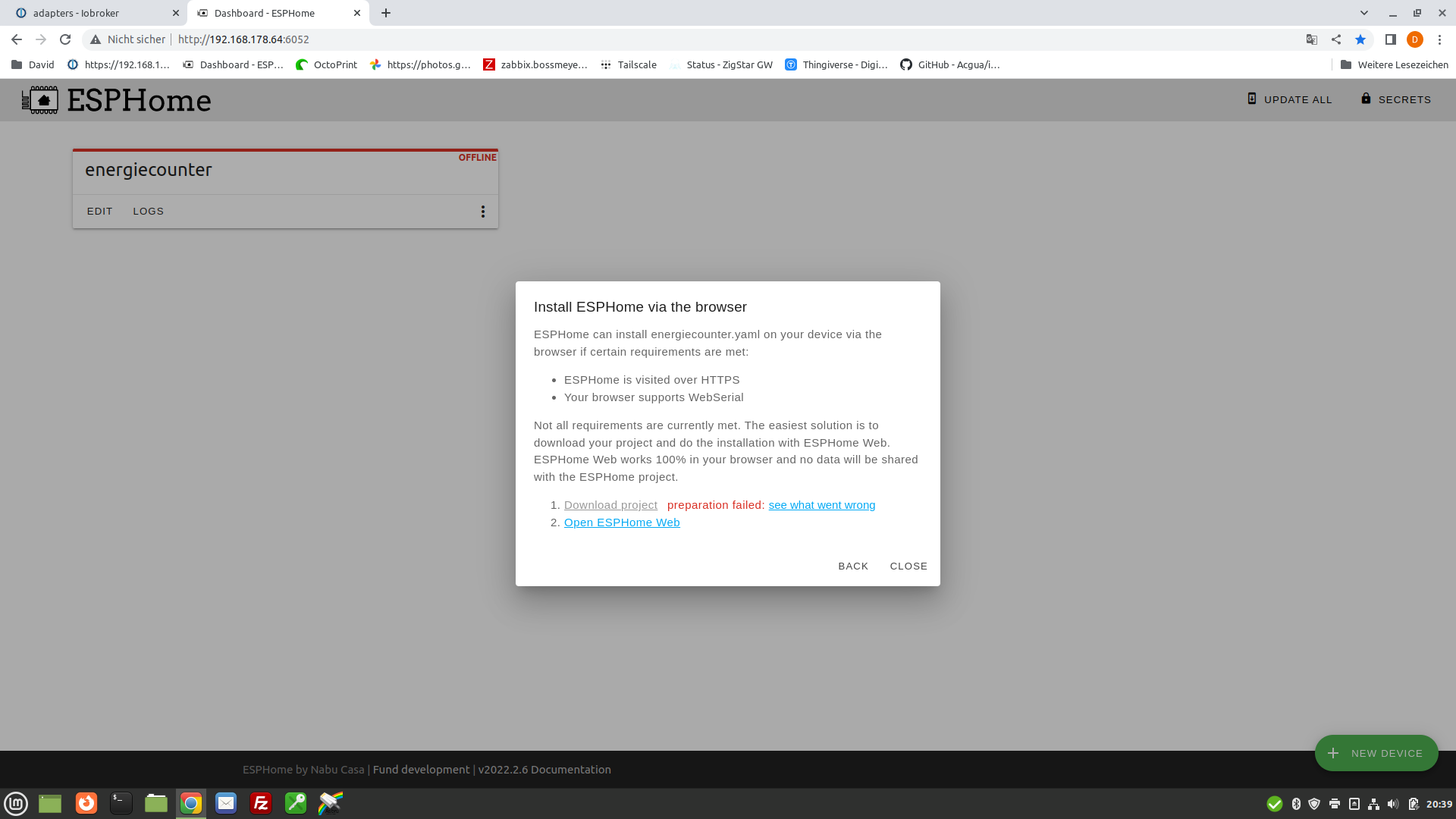Click the show desktop icon in taskbar
The image size is (1456, 819).
[x=50, y=803]
